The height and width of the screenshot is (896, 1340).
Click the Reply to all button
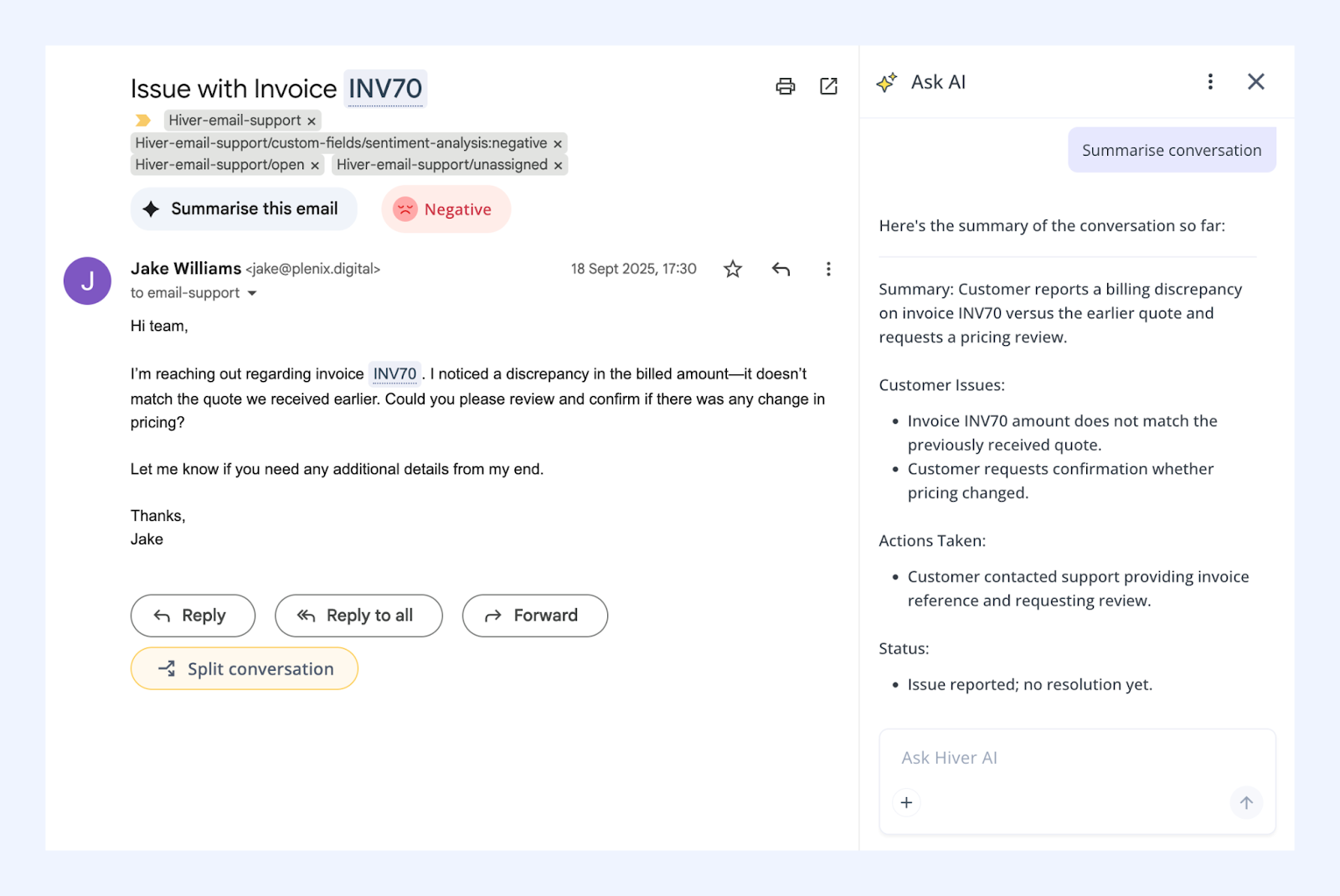point(358,615)
